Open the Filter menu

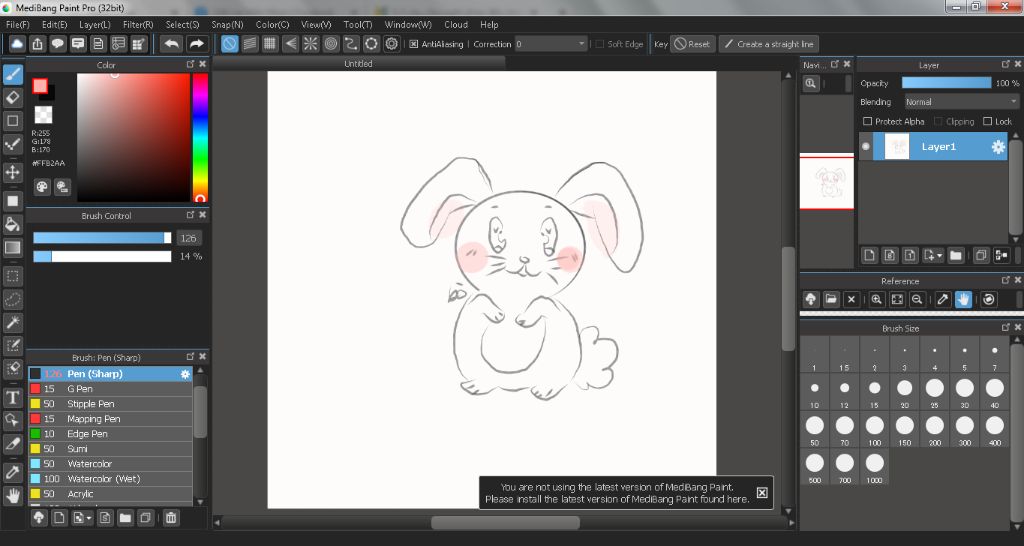click(x=138, y=24)
